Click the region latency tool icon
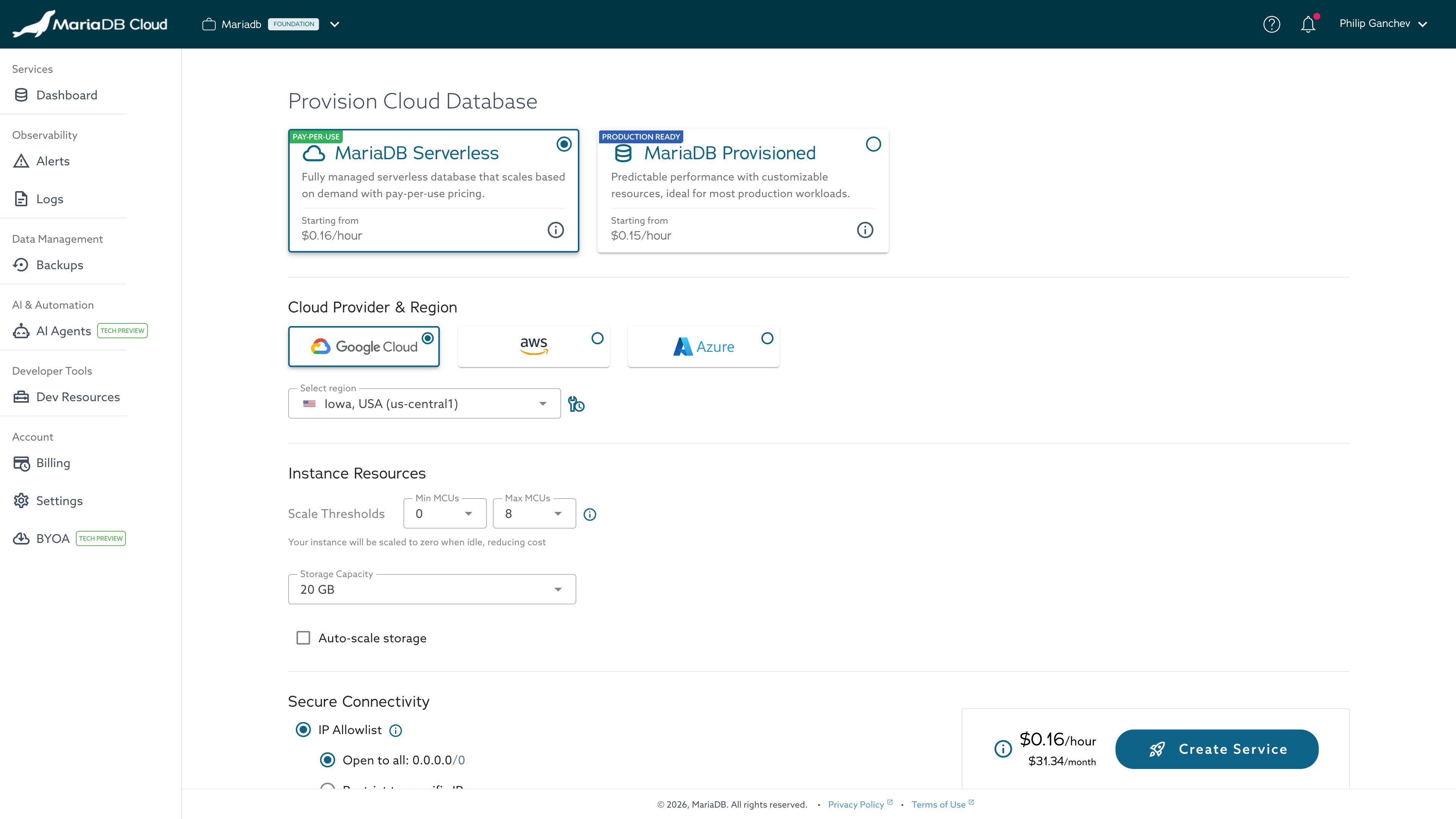Image resolution: width=1456 pixels, height=819 pixels. pyautogui.click(x=576, y=403)
